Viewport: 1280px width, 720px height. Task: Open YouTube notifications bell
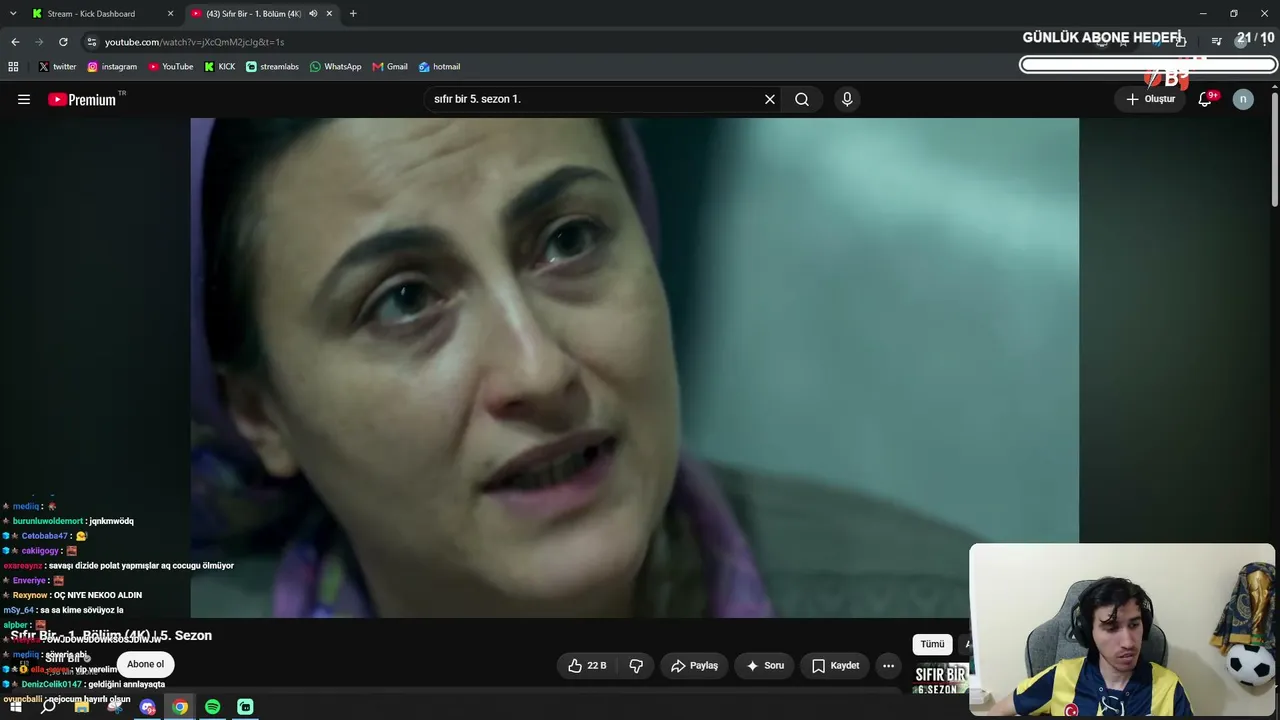[x=1205, y=99]
